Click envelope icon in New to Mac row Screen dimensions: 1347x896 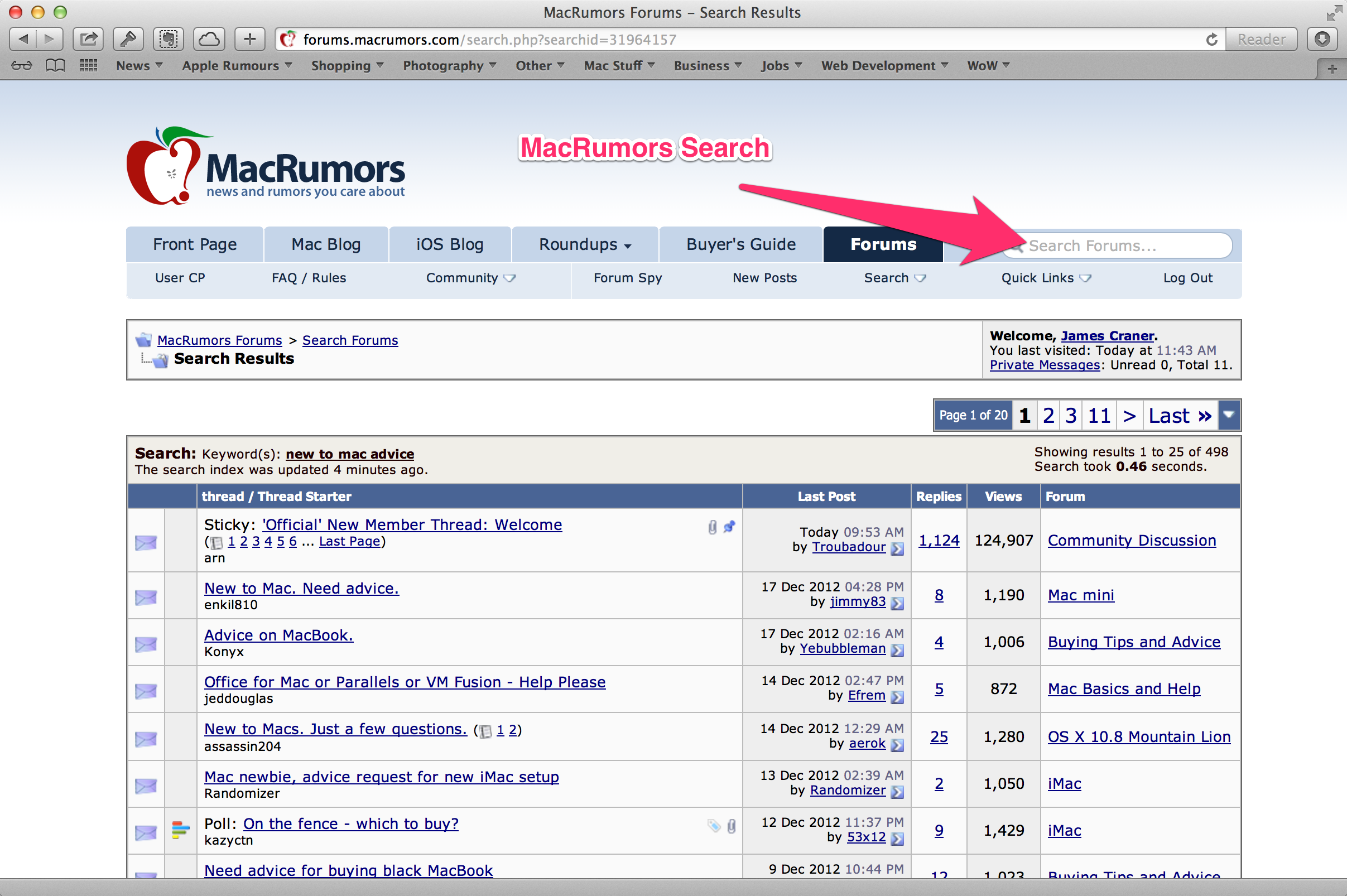pyautogui.click(x=146, y=597)
